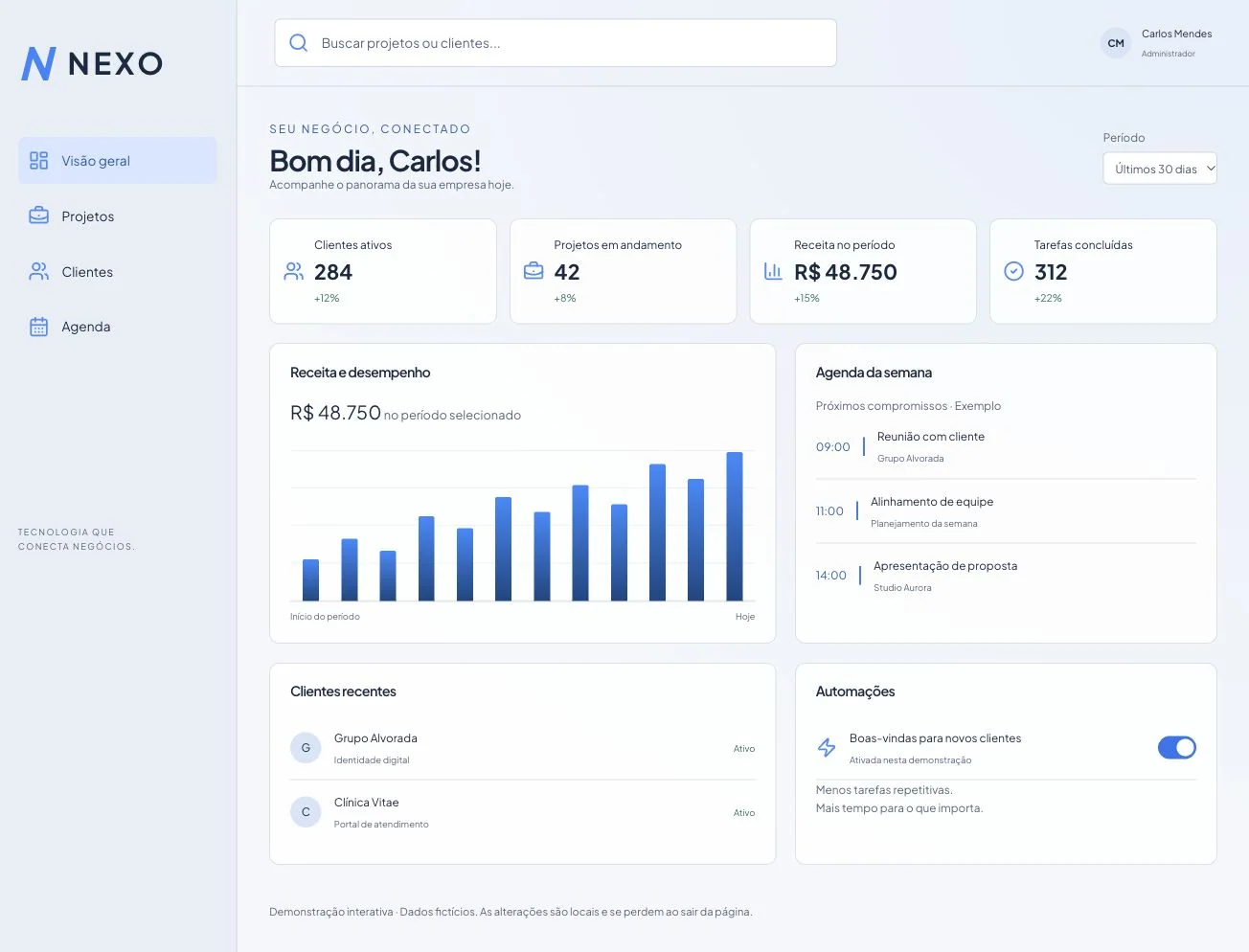Focus the Buscar projetos ou clientes field
1249x952 pixels.
coord(556,43)
